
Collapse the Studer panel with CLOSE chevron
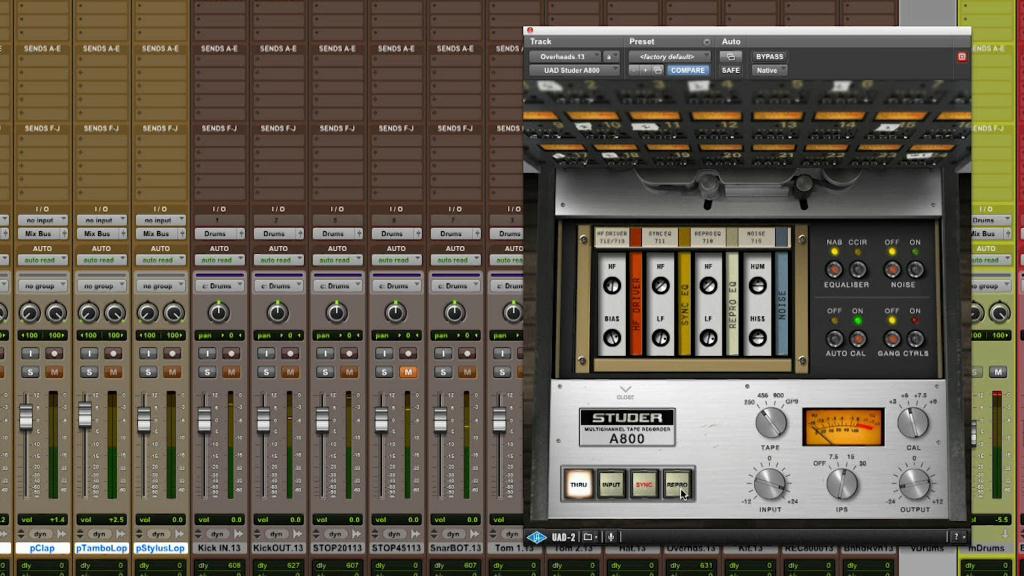[x=625, y=392]
